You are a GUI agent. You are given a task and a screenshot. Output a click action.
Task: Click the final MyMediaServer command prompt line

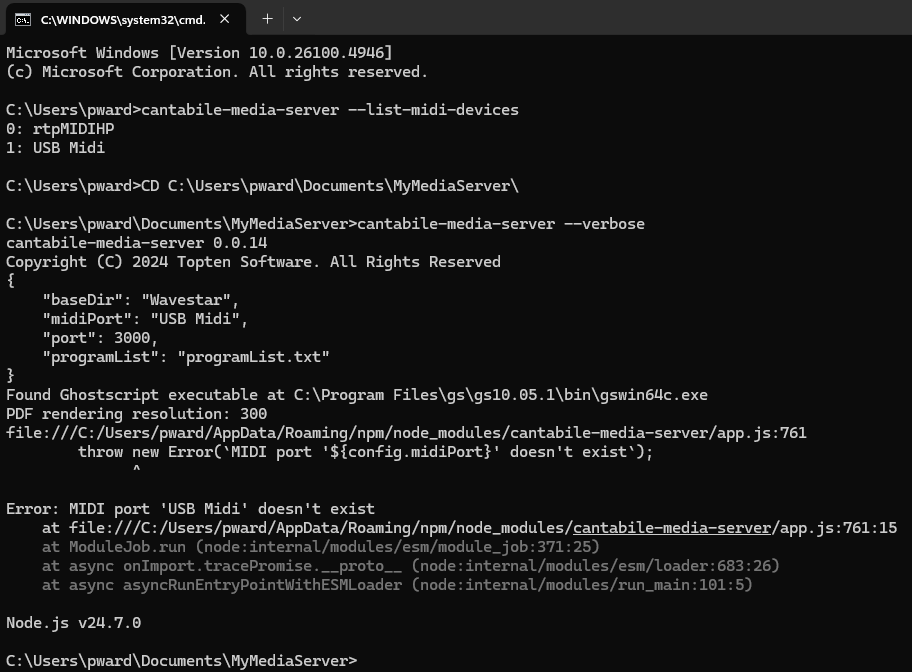(x=181, y=661)
